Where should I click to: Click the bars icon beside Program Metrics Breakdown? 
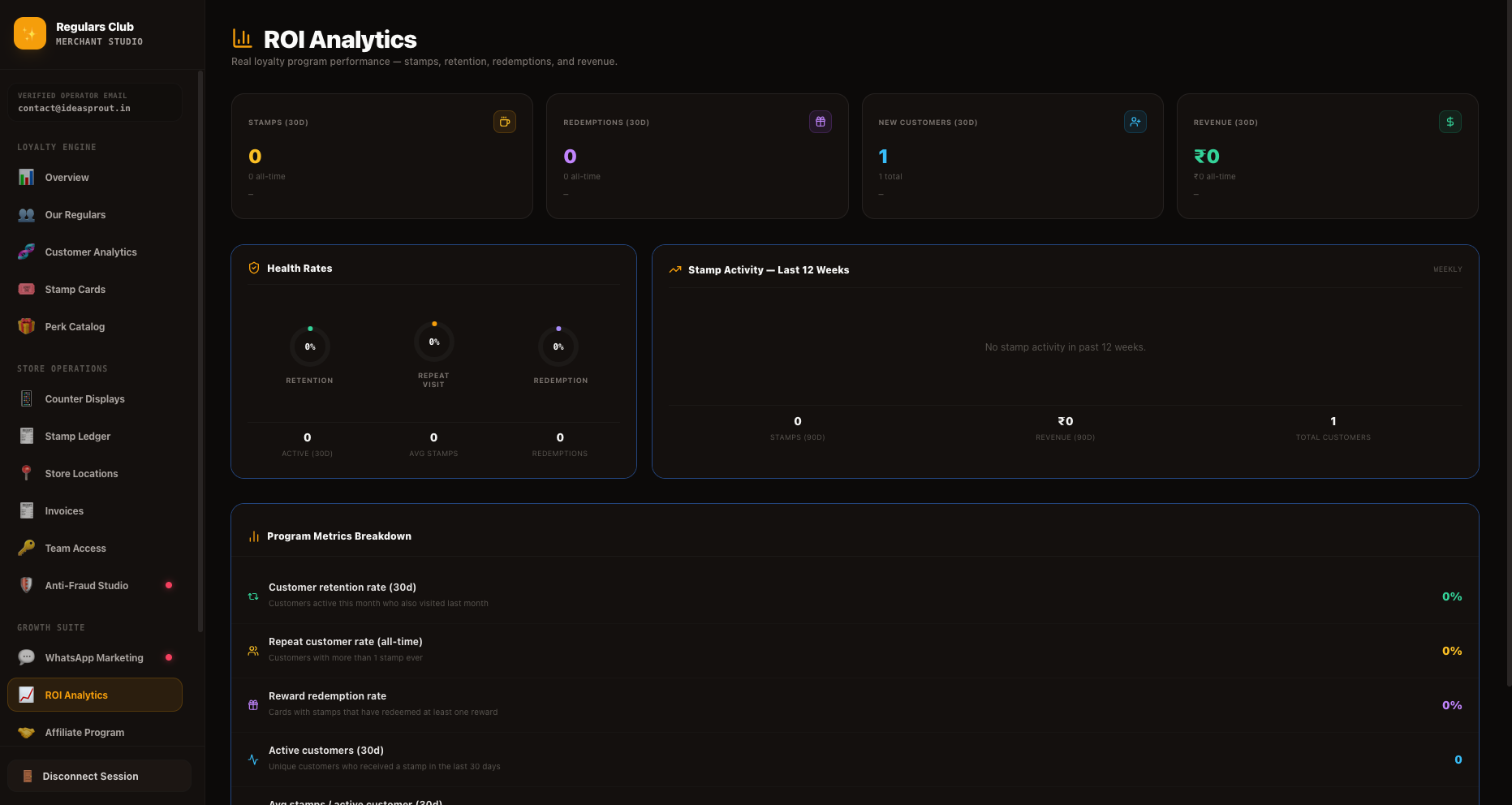click(x=254, y=536)
